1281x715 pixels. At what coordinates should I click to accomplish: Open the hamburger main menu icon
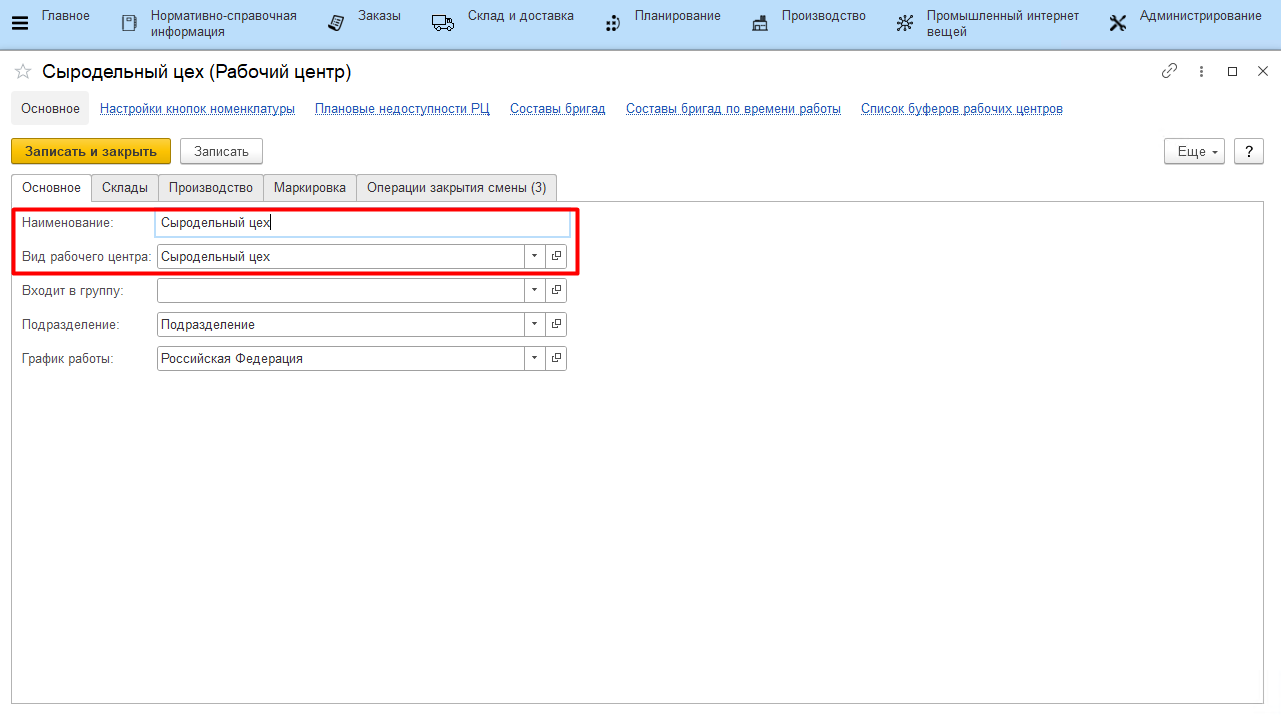19,23
